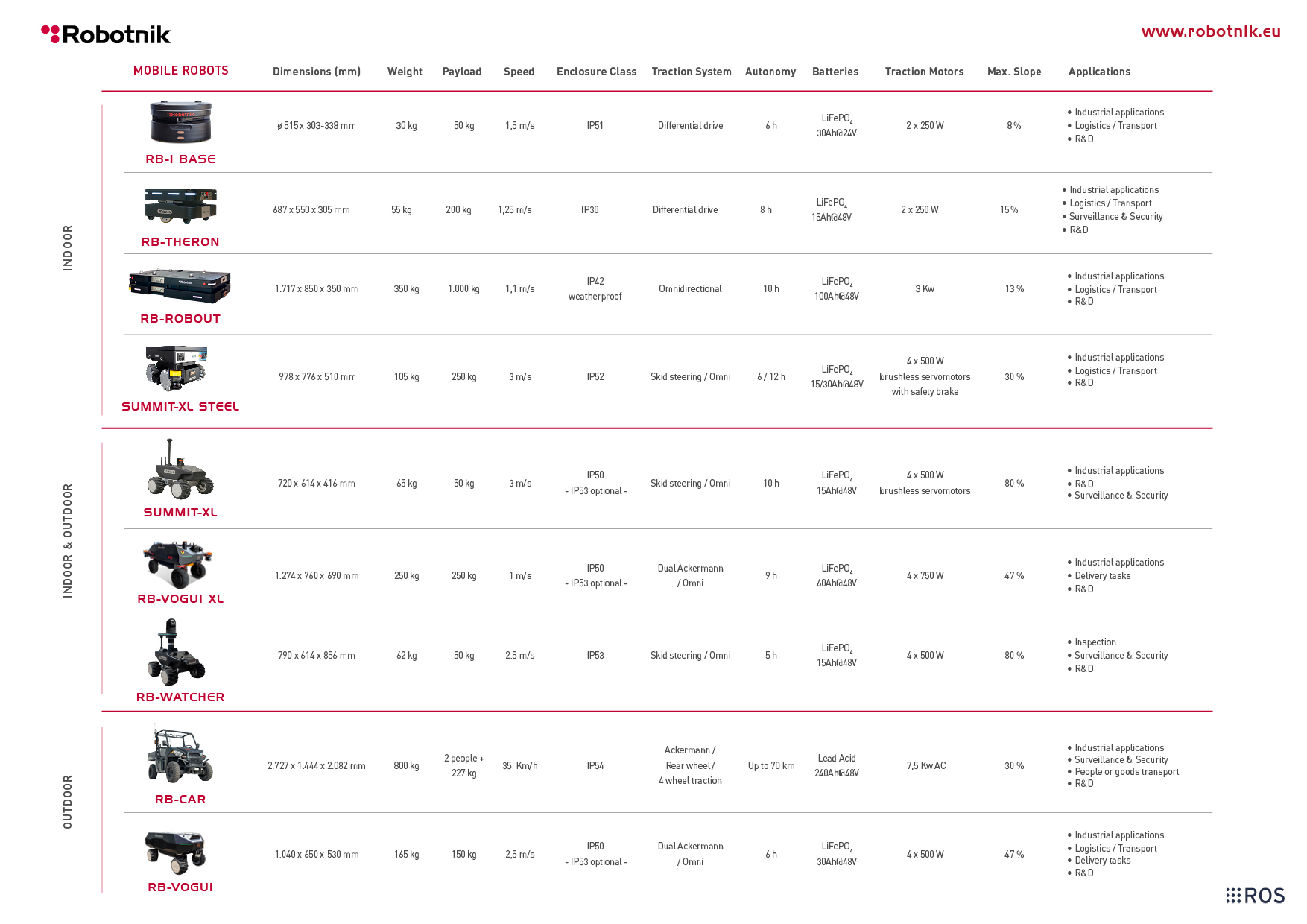Select the RB-VOGUI robot image
This screenshot has height=924, width=1307.
point(176,852)
